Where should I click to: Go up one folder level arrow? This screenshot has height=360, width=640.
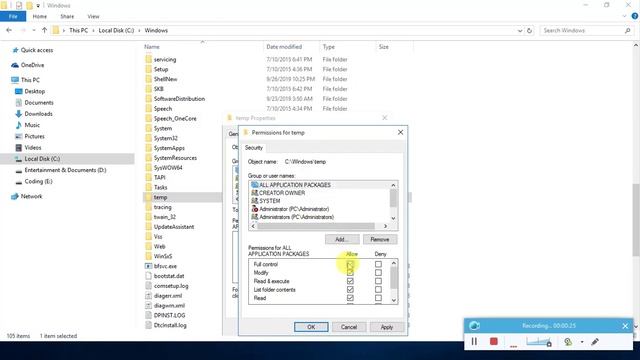coord(44,30)
